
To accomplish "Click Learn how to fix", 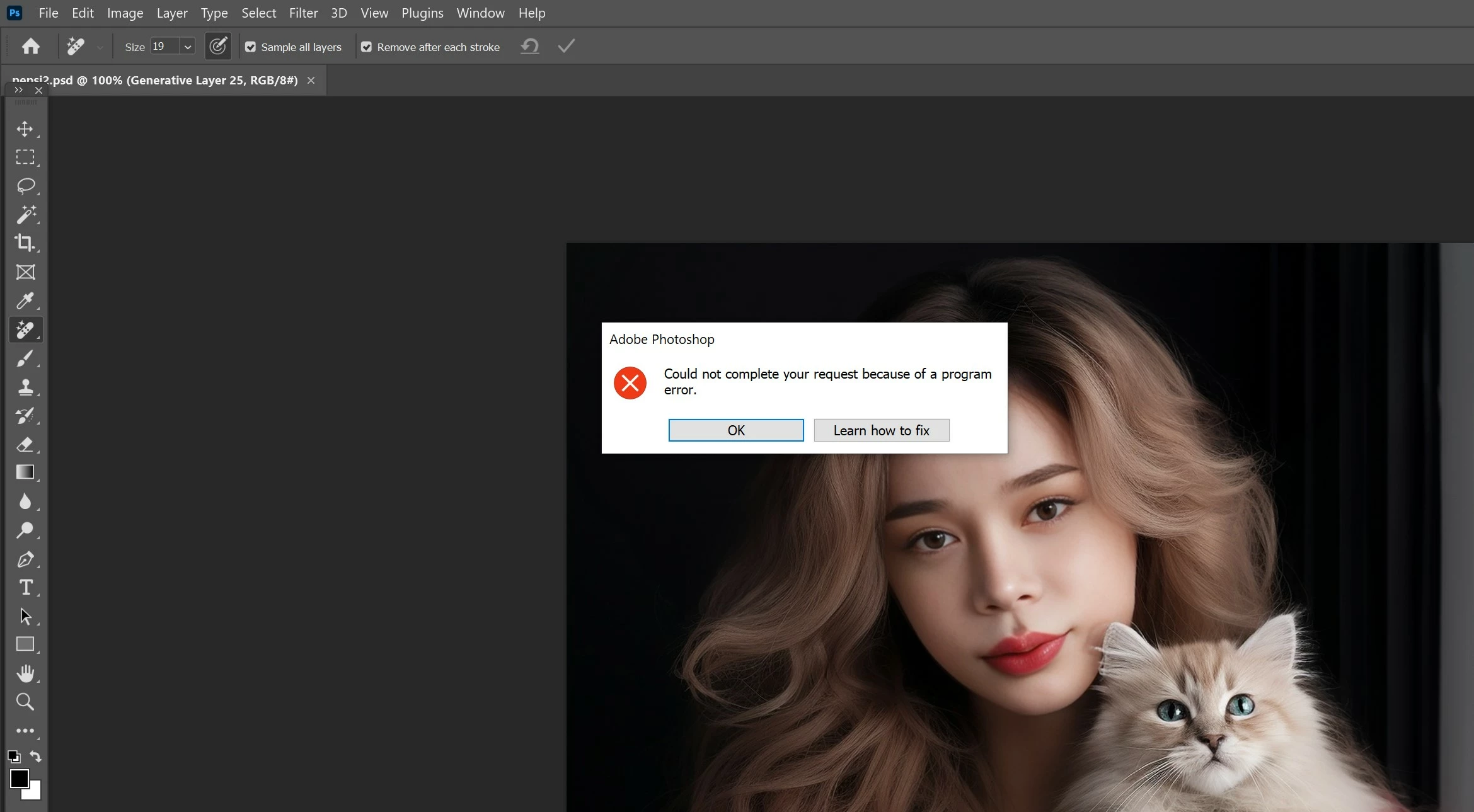I will pos(881,430).
